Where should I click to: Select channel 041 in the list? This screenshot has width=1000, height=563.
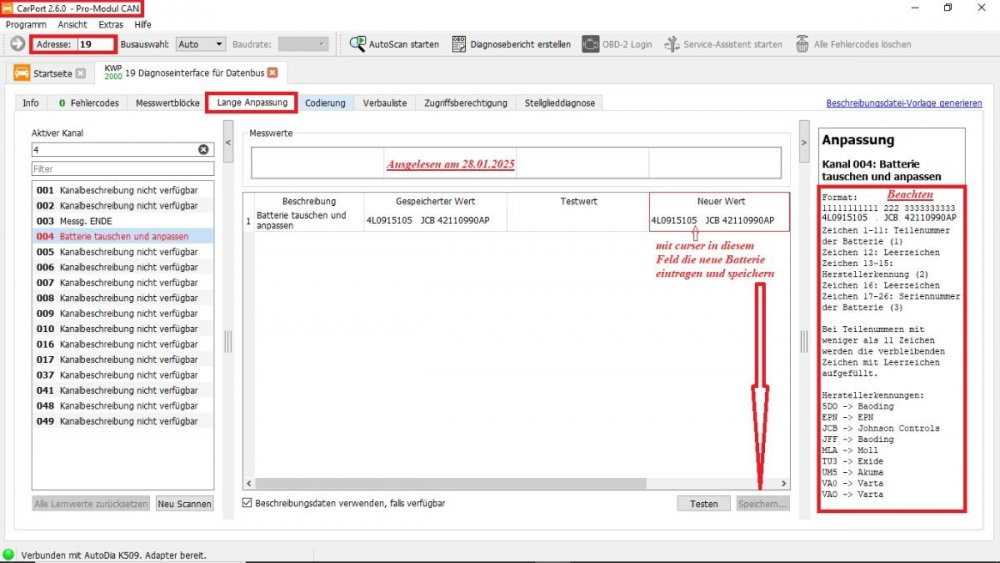[123, 390]
